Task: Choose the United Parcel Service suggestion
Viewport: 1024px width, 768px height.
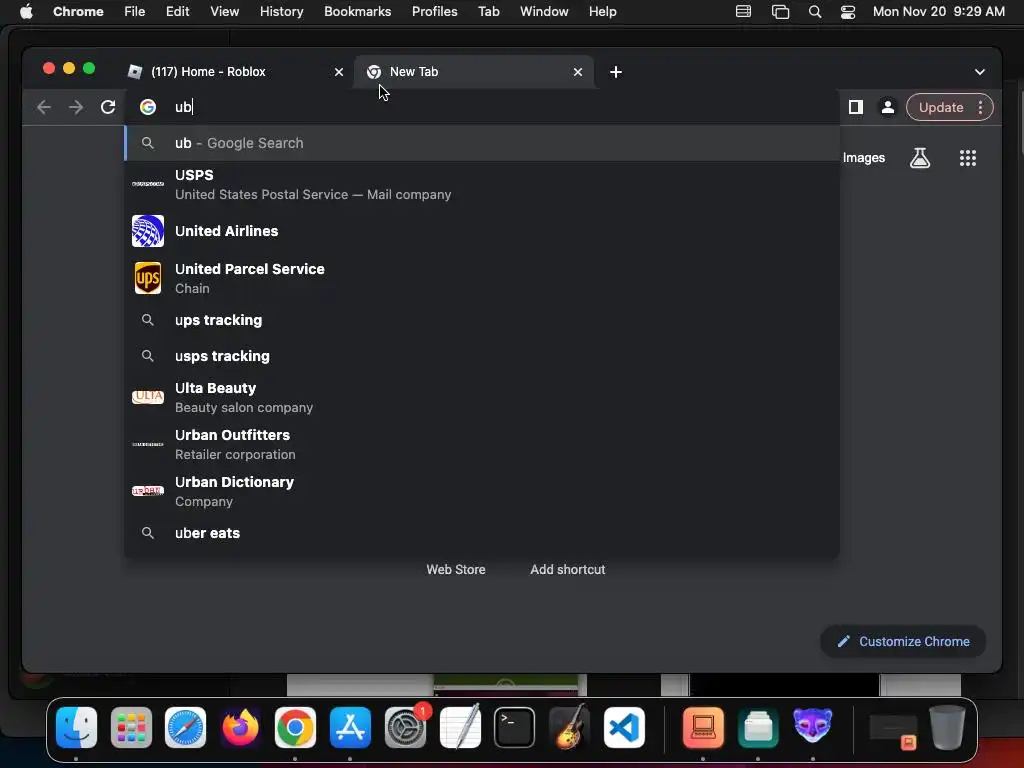Action: [482, 278]
